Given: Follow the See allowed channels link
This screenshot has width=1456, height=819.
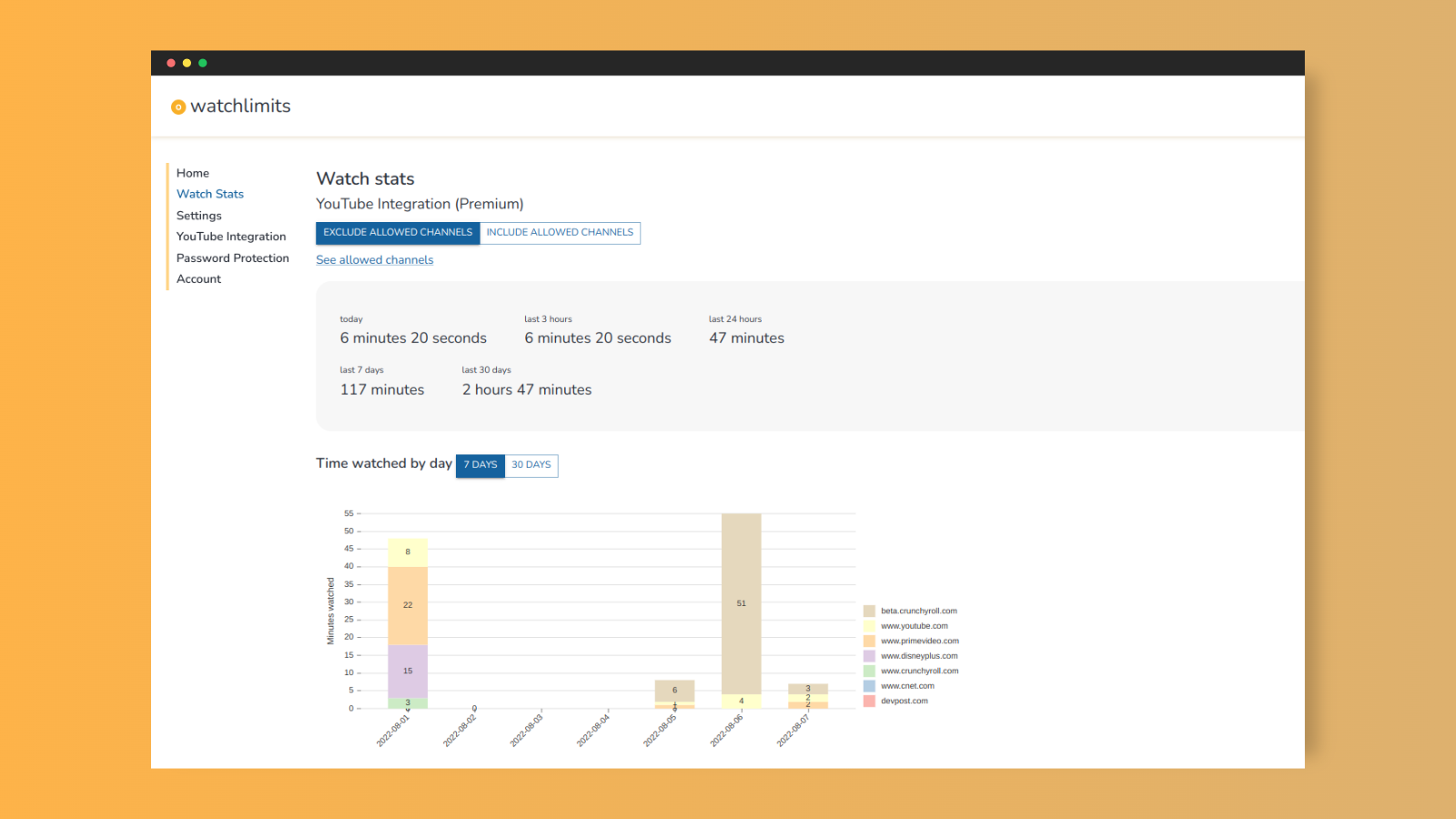Looking at the screenshot, I should coord(375,260).
